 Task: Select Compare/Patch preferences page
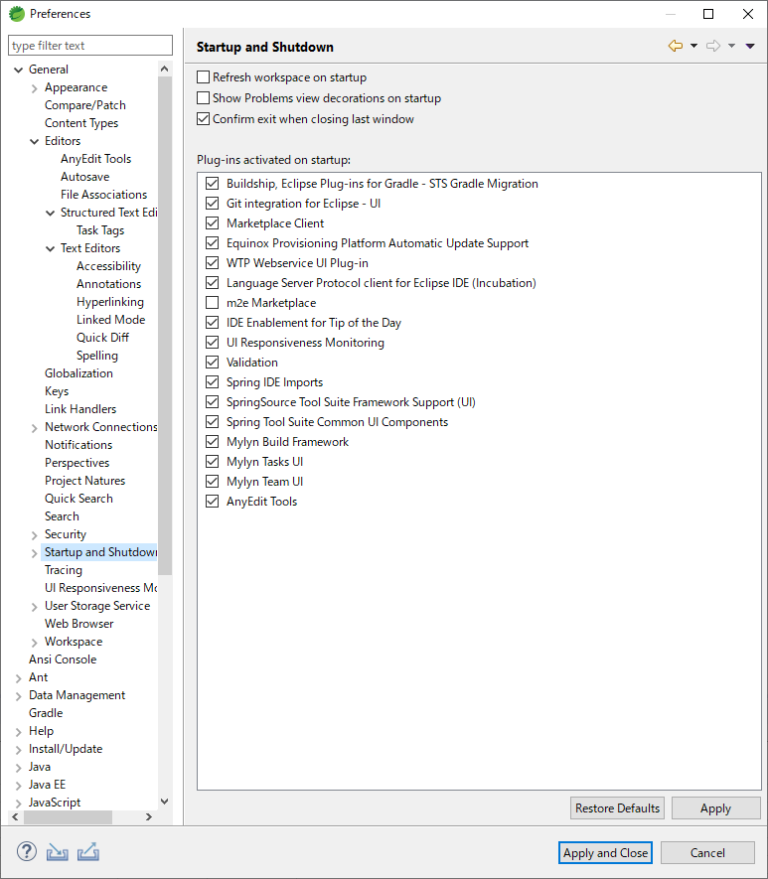[x=85, y=105]
